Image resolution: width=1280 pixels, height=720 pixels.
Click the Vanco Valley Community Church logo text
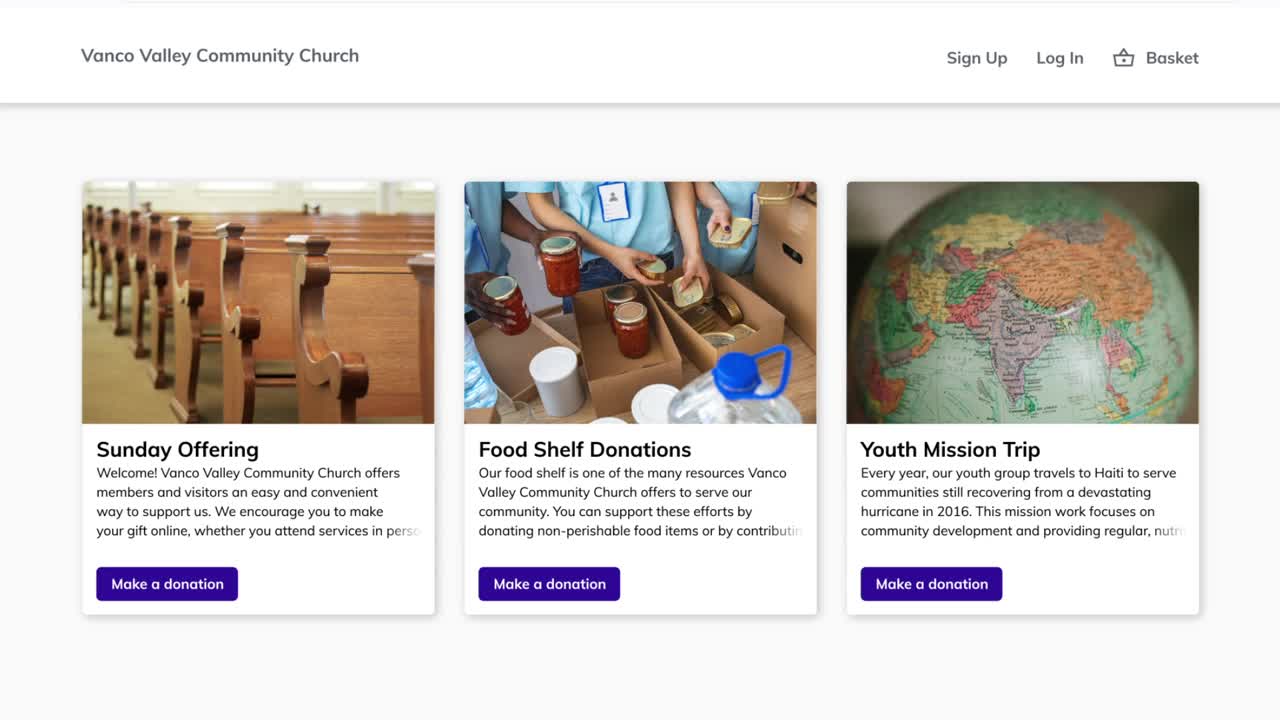pyautogui.click(x=220, y=55)
